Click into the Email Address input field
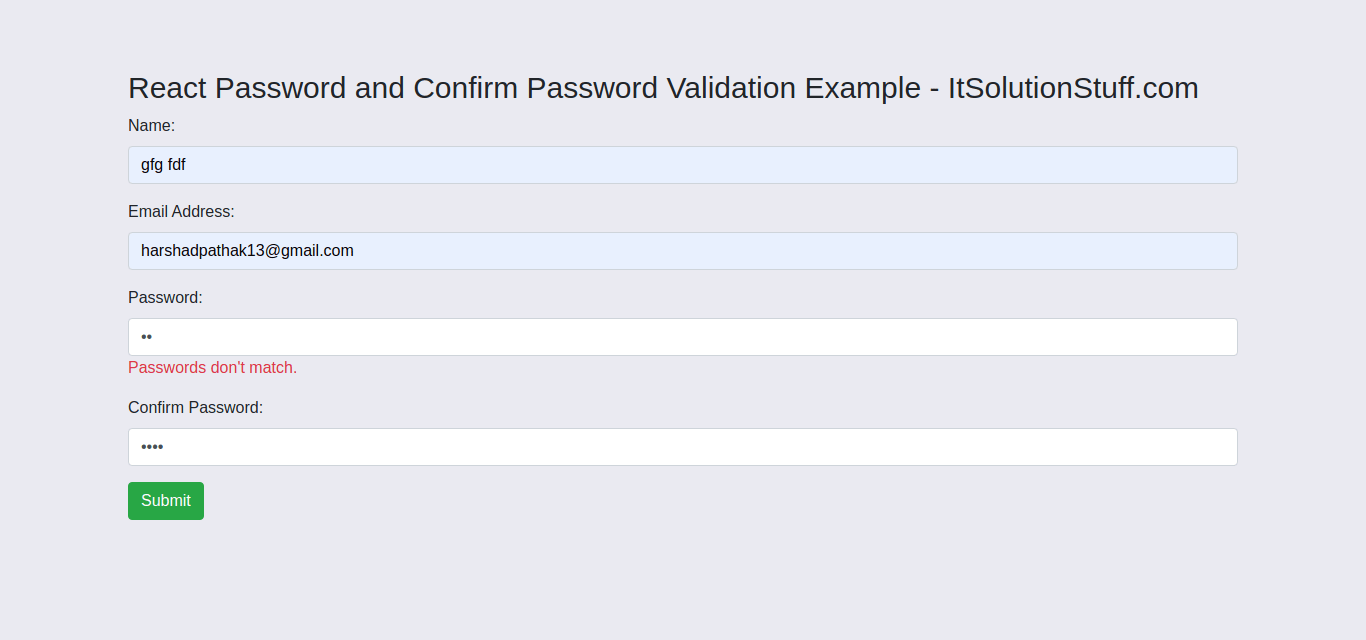 (682, 251)
